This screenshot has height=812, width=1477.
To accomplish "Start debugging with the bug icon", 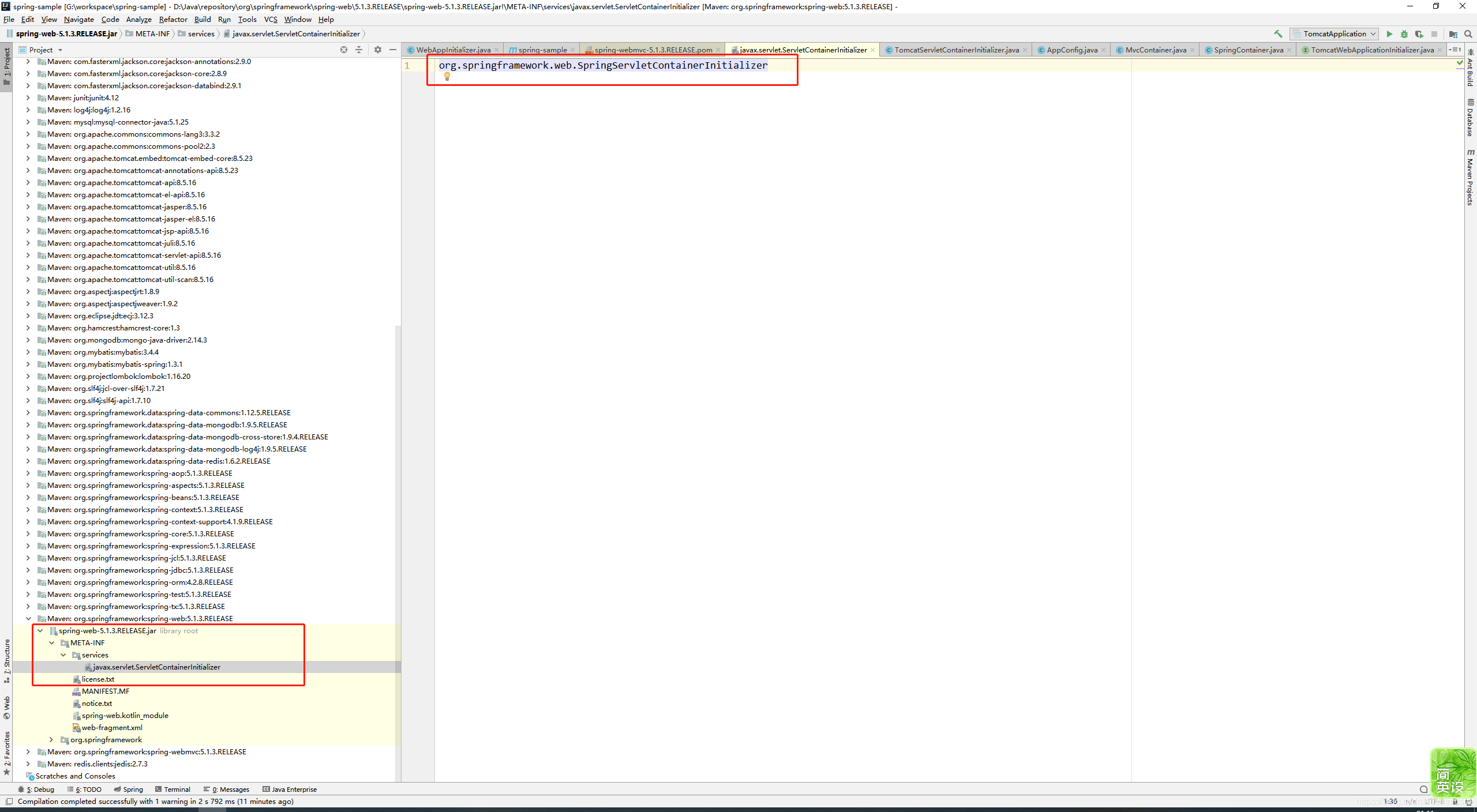I will [1404, 34].
